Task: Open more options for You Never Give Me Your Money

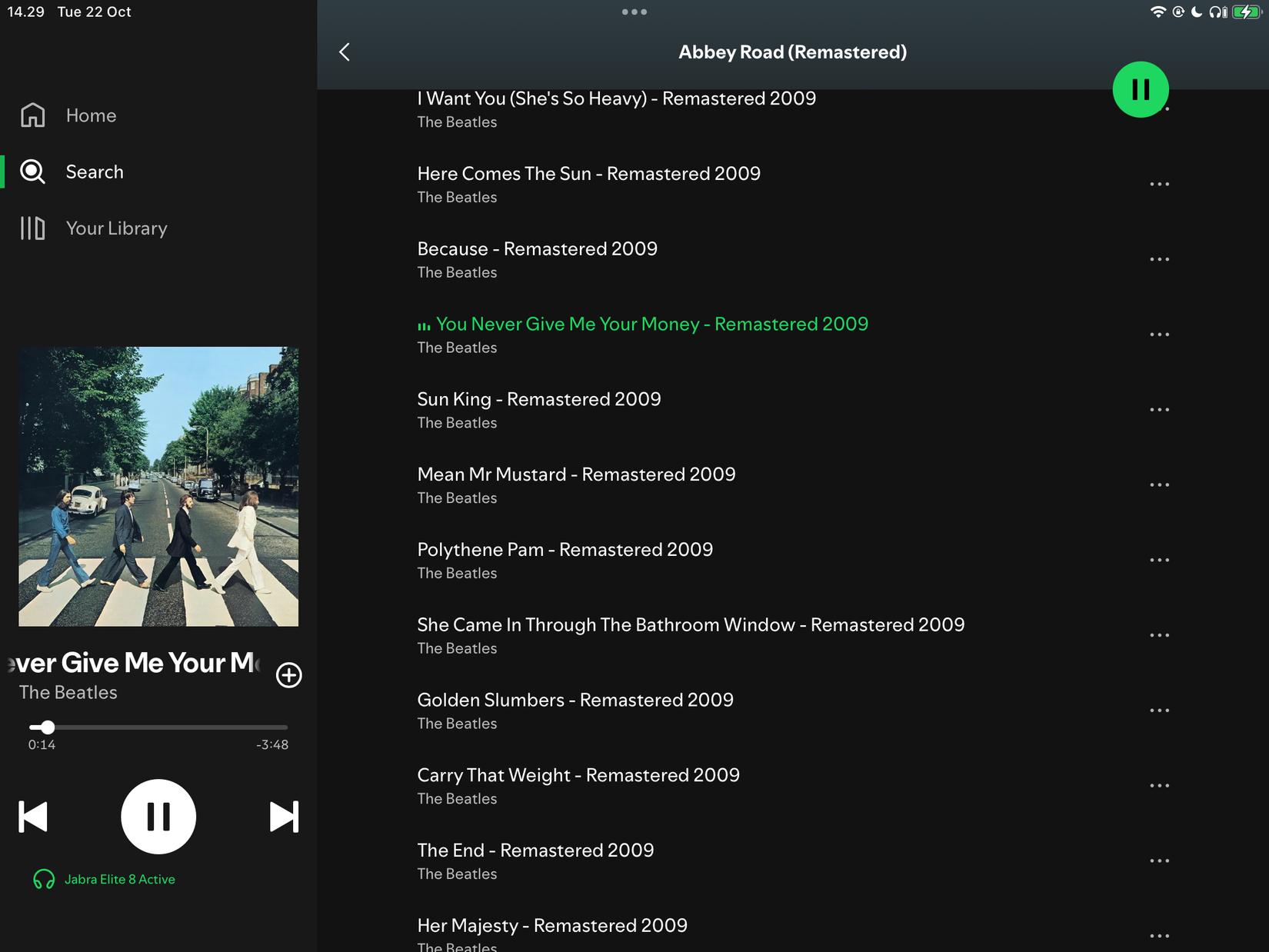Action: pyautogui.click(x=1160, y=335)
